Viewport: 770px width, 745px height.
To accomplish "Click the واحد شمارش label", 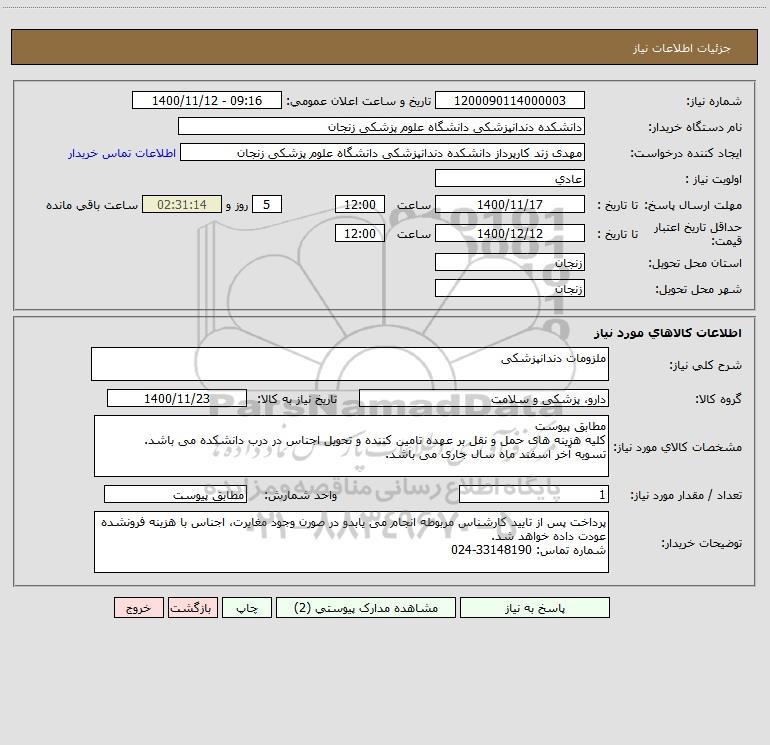I will (301, 495).
